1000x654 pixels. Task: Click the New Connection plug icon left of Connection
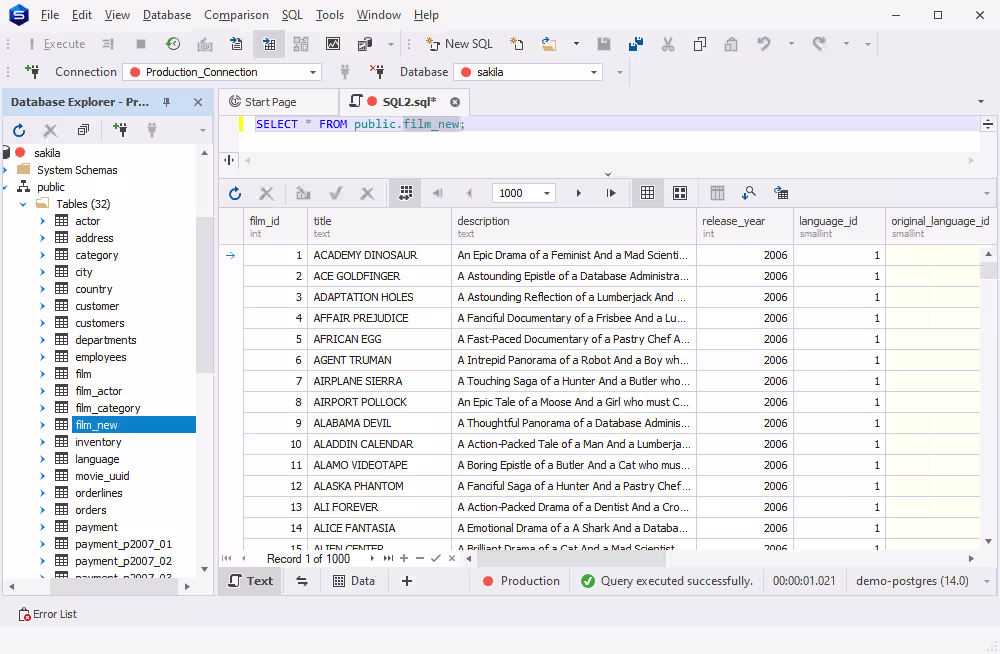32,71
